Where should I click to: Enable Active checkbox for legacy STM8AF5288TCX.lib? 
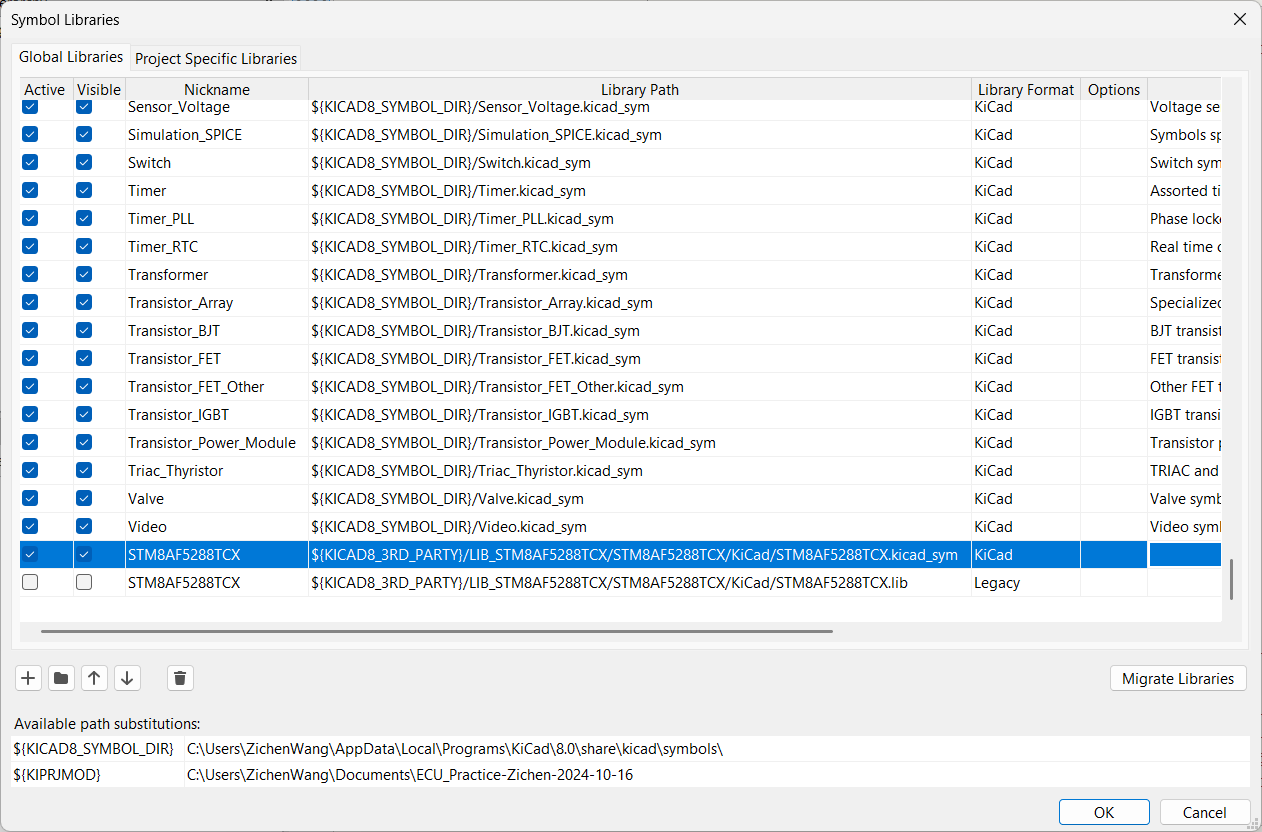point(30,582)
